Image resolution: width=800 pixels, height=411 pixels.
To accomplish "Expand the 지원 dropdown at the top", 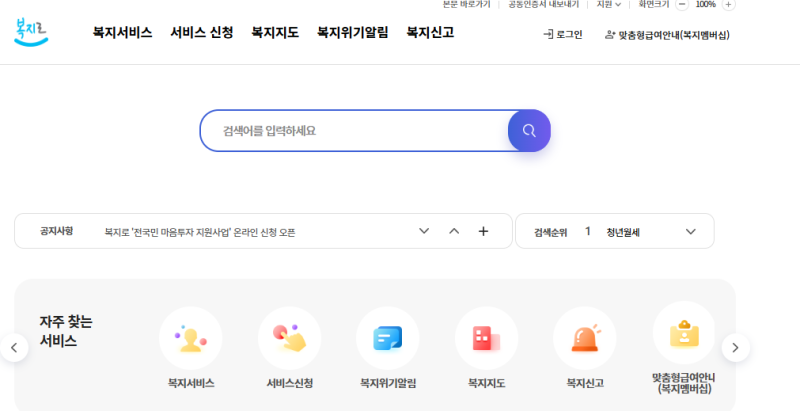I will coord(609,4).
